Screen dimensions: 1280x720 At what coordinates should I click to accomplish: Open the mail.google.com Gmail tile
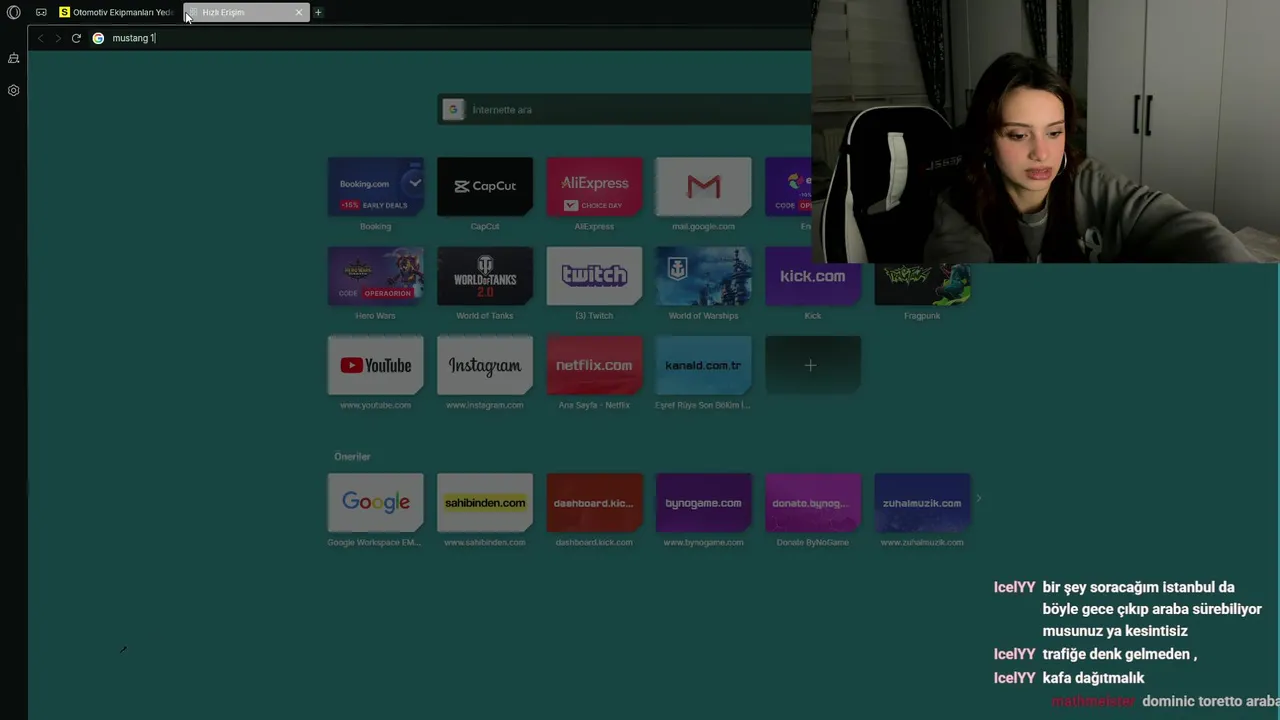pos(703,186)
